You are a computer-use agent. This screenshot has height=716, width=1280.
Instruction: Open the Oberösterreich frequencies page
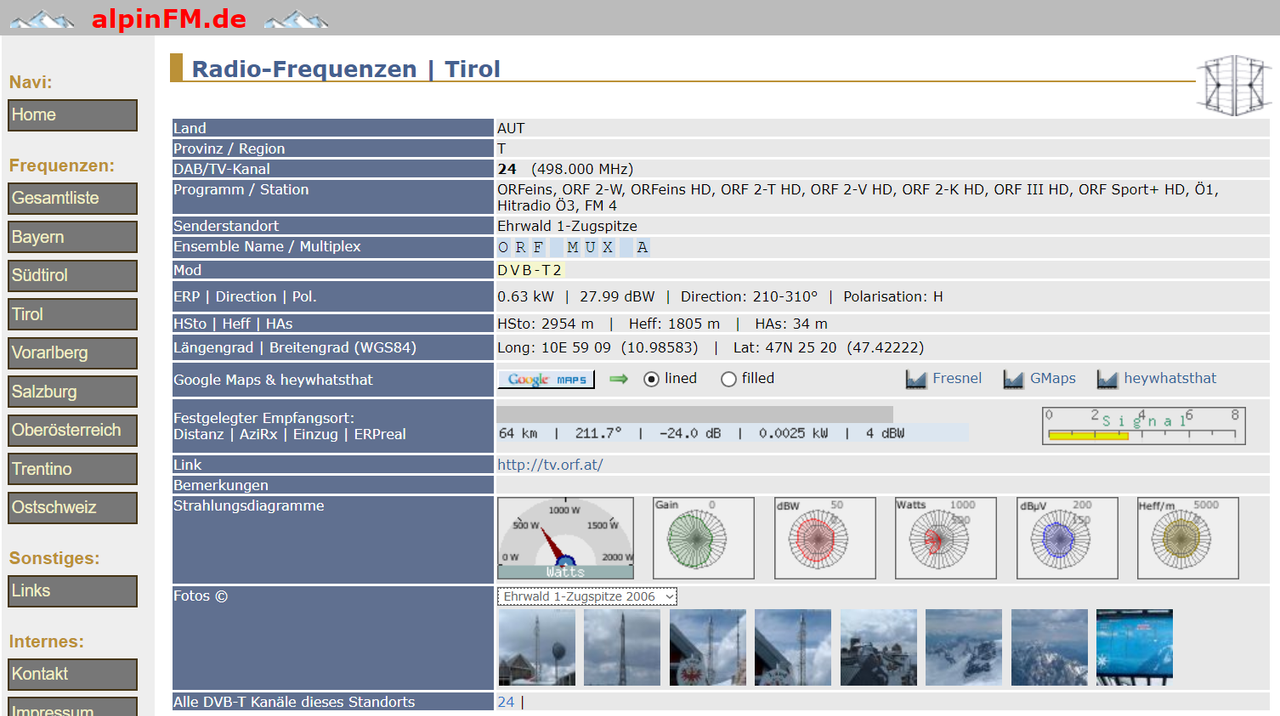click(73, 430)
